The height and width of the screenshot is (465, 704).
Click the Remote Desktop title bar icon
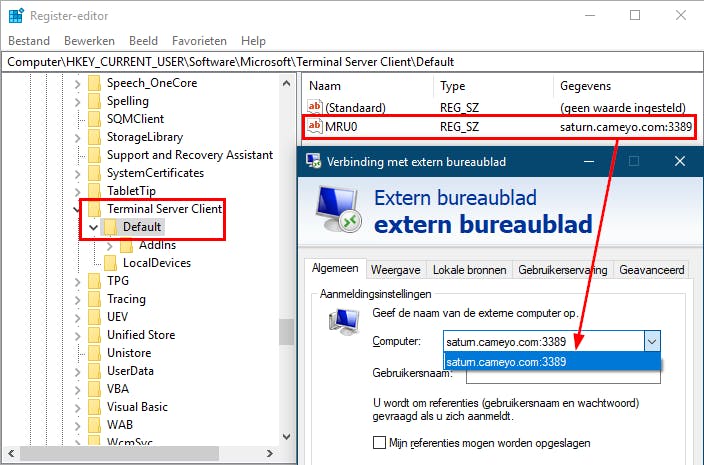(x=313, y=161)
